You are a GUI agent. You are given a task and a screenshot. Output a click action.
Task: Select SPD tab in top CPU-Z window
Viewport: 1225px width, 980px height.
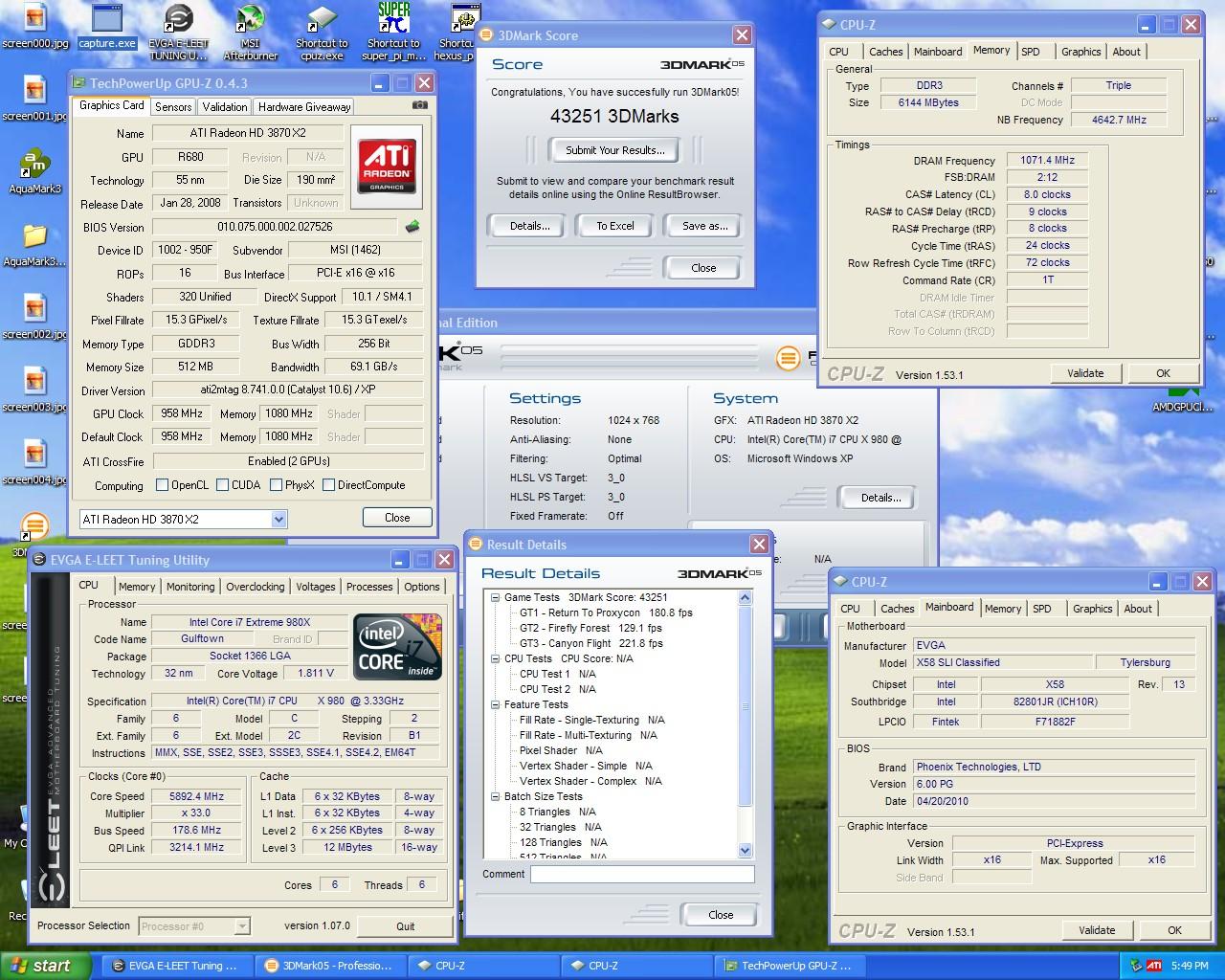point(1031,52)
